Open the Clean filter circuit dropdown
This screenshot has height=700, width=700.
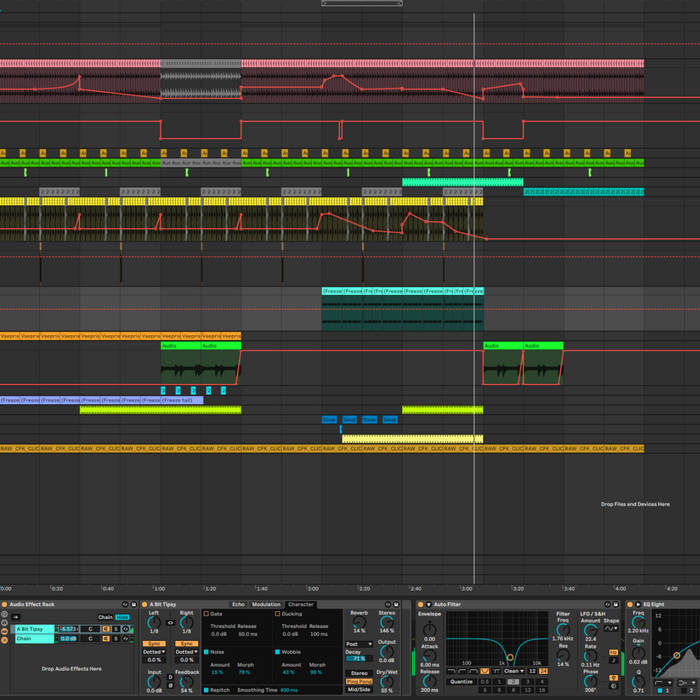coord(514,671)
